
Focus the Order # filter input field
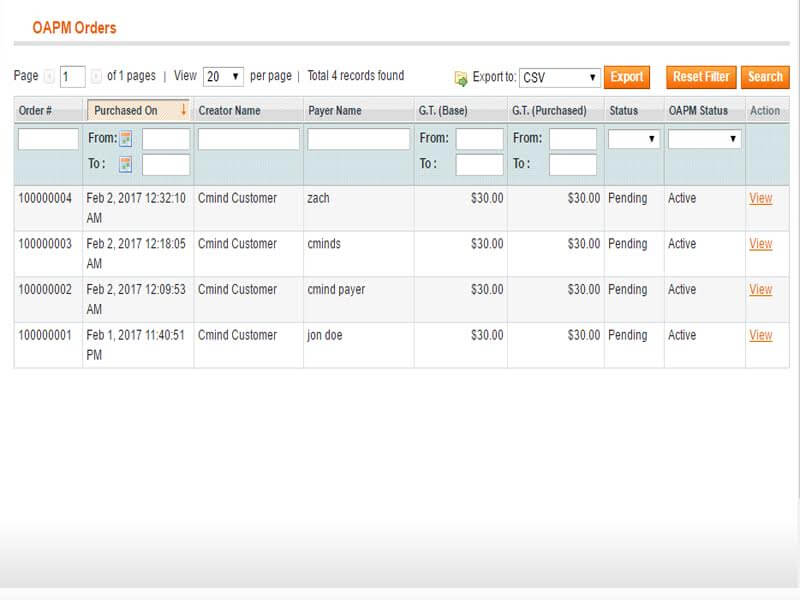coord(48,139)
